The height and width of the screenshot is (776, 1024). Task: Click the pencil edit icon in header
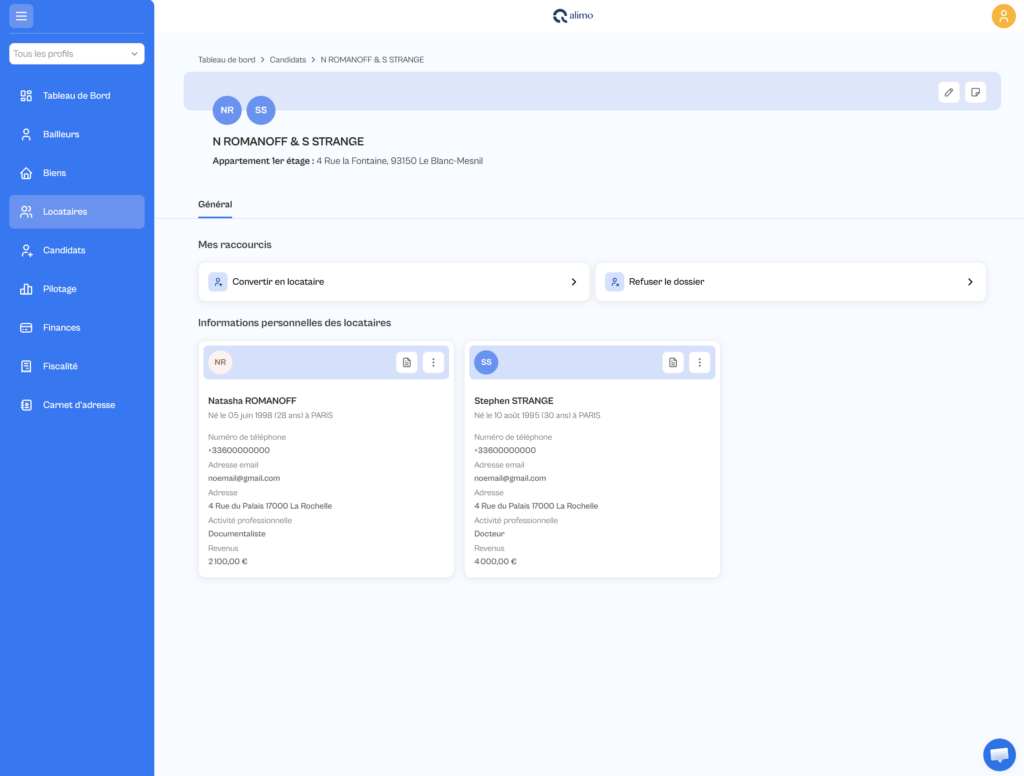pyautogui.click(x=949, y=92)
